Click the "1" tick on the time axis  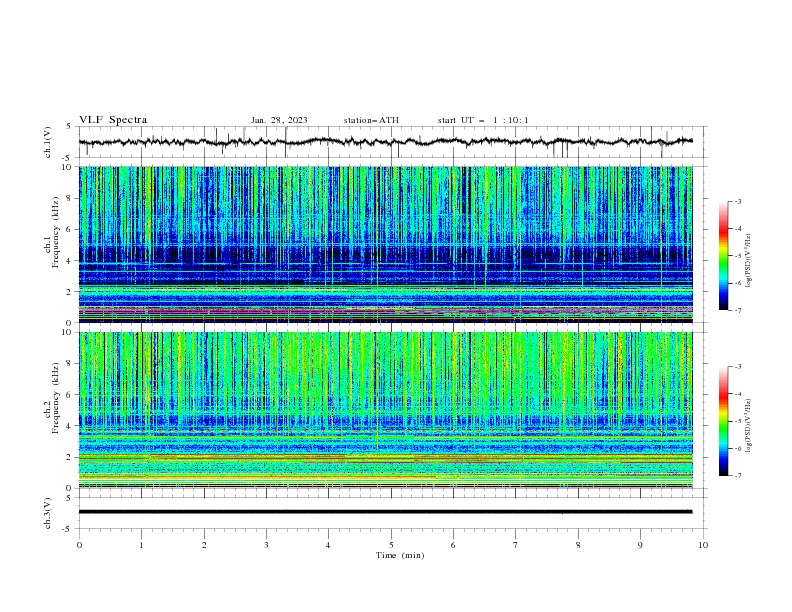[141, 545]
